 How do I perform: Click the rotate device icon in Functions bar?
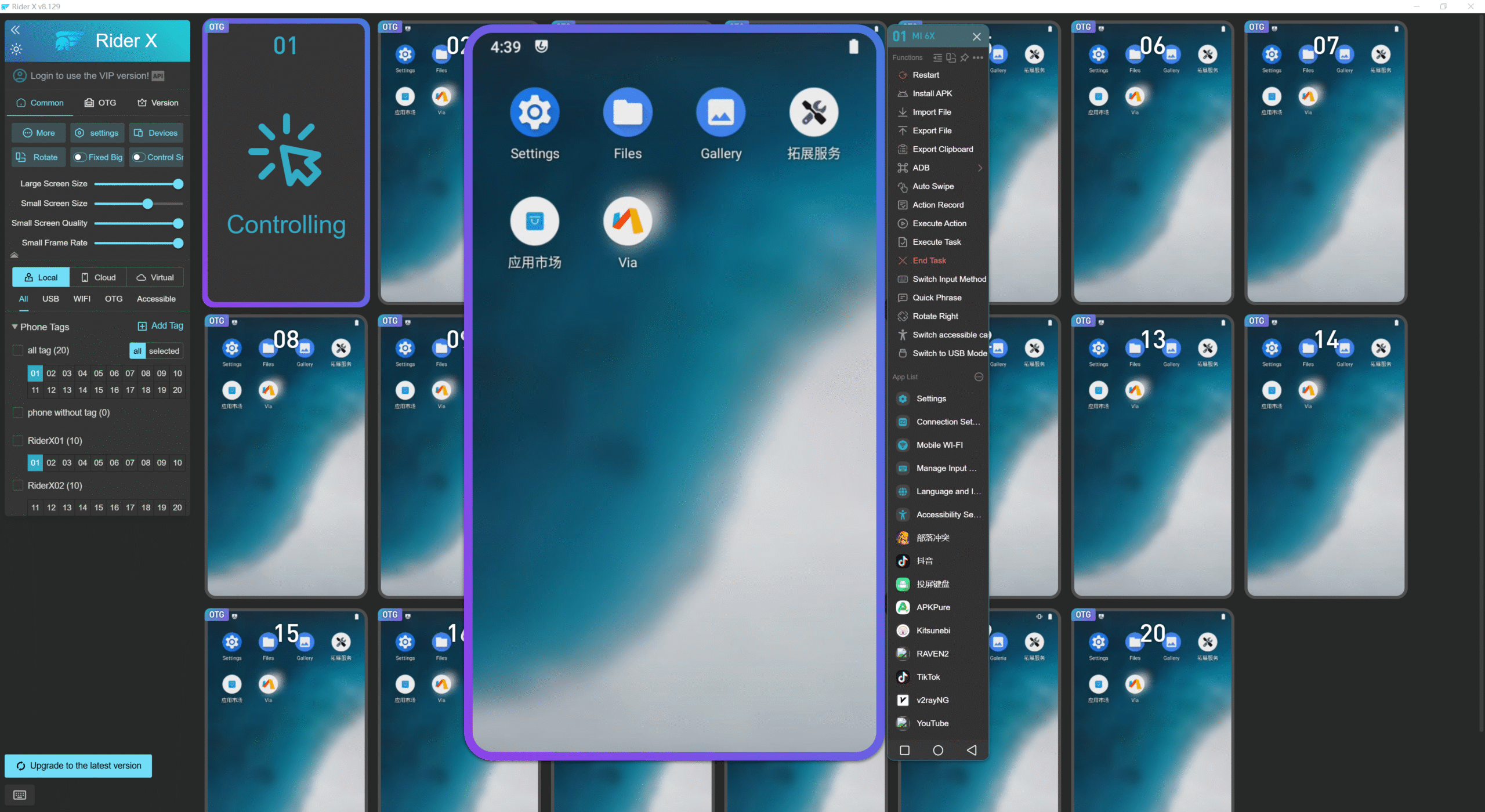[951, 57]
